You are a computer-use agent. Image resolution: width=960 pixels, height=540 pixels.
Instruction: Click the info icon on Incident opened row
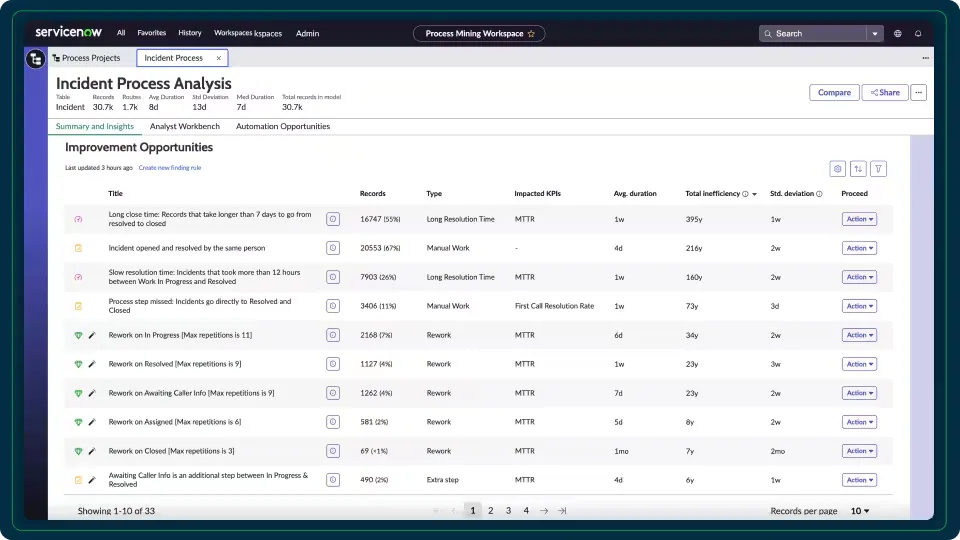[x=333, y=248]
